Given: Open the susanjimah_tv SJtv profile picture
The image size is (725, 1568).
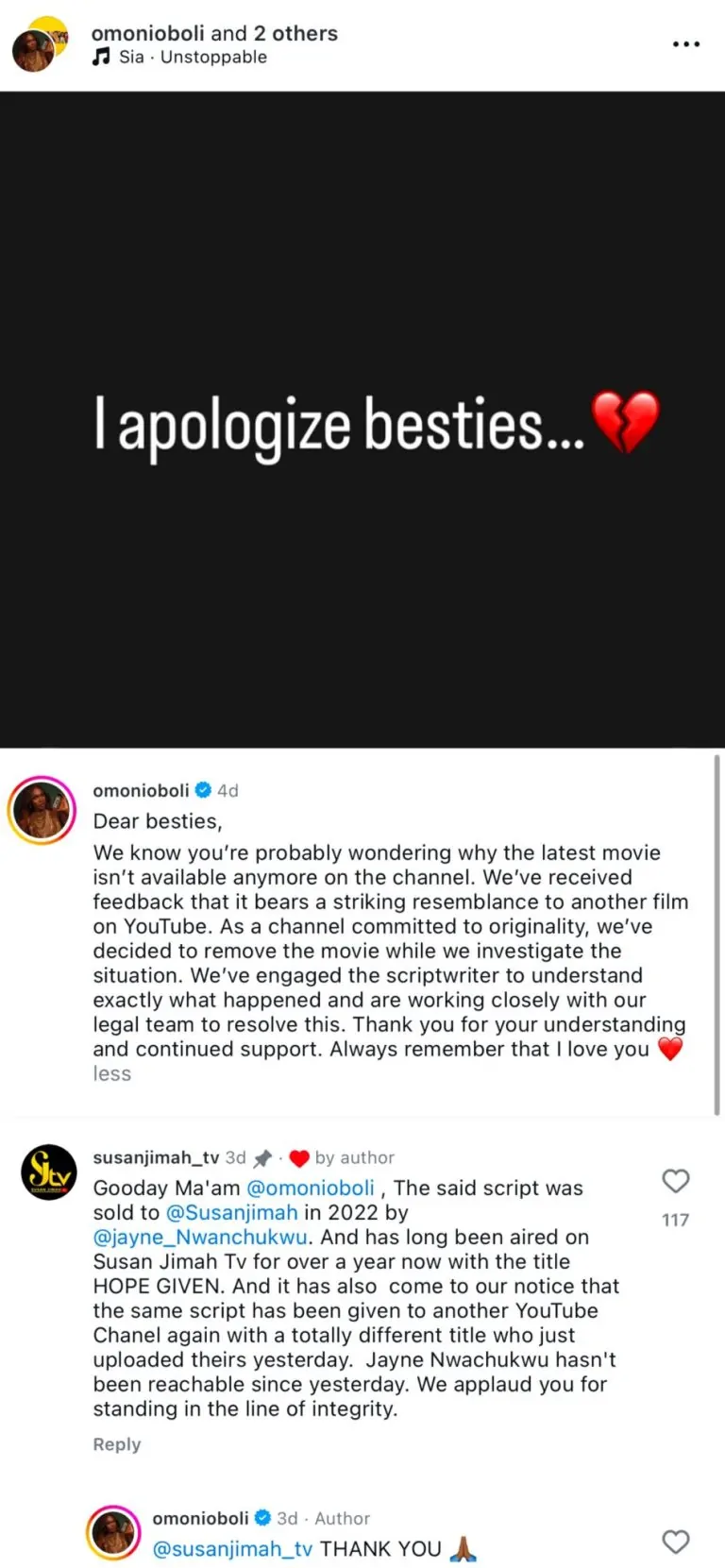Looking at the screenshot, I should point(49,1172).
